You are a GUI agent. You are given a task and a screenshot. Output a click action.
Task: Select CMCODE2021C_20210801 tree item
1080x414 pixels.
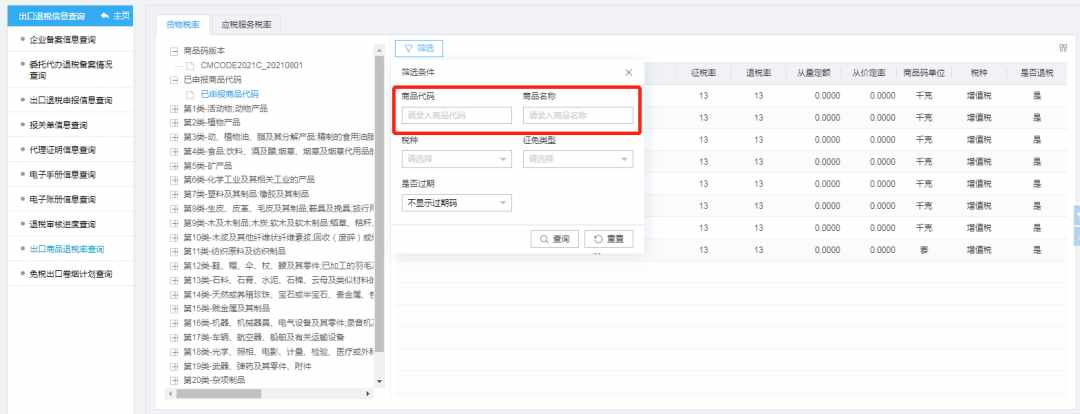[251, 65]
